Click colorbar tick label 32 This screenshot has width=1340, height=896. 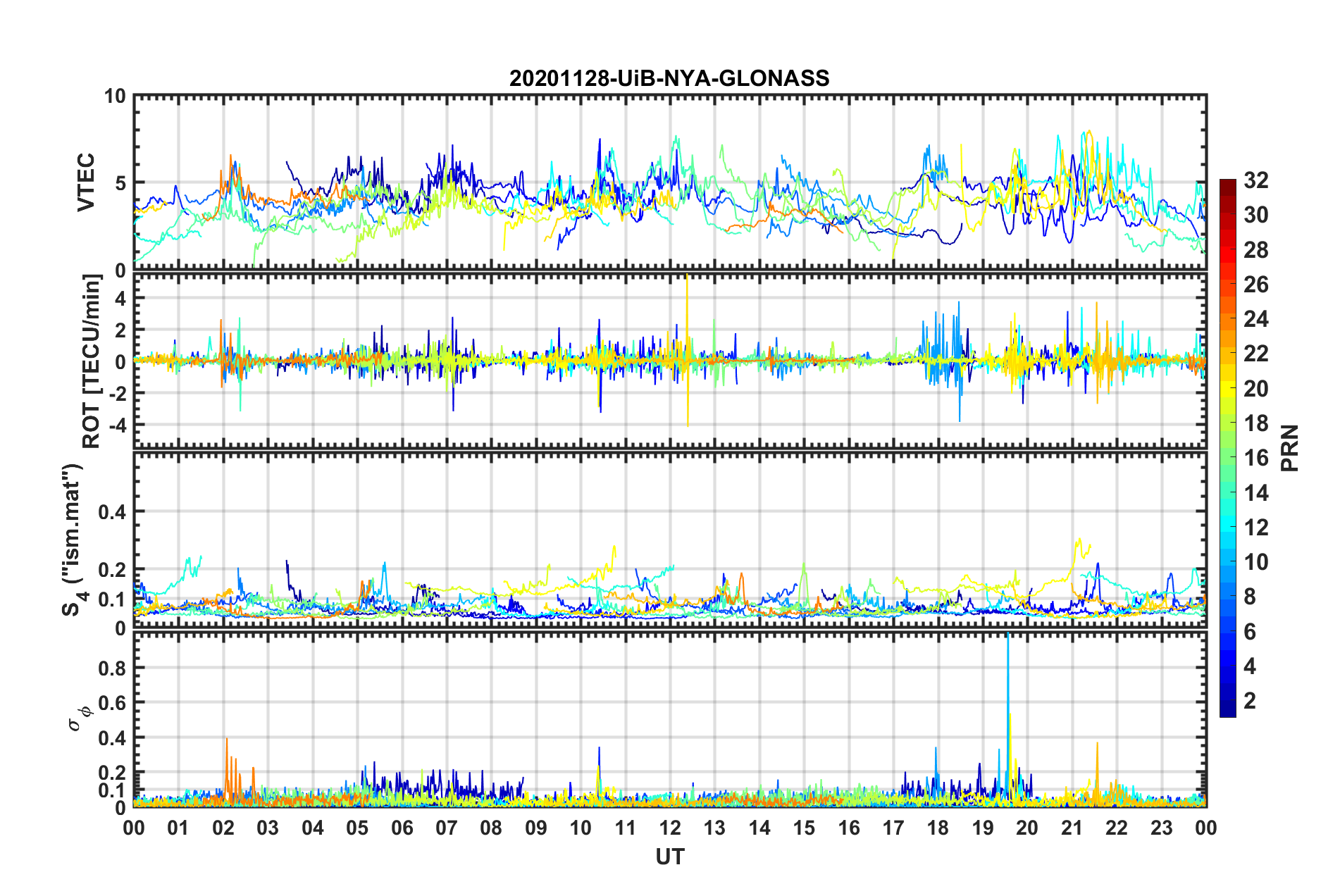1255,180
